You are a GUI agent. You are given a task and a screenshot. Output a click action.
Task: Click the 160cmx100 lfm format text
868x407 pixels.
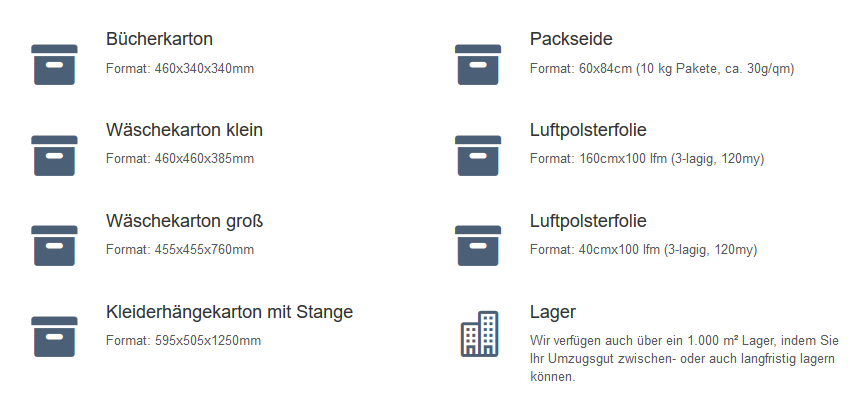coord(647,159)
